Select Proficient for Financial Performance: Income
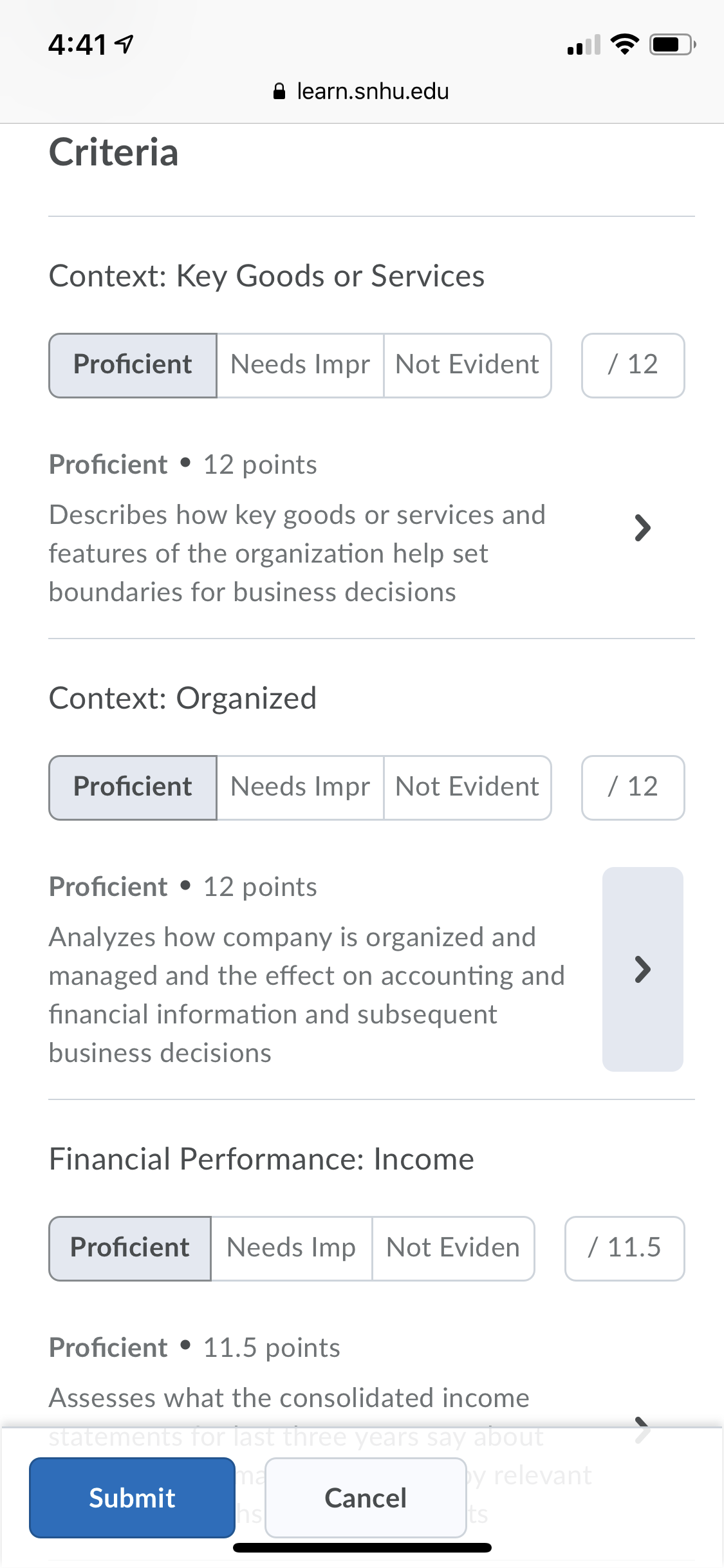Screen dimensions: 724x1568 (130, 1249)
